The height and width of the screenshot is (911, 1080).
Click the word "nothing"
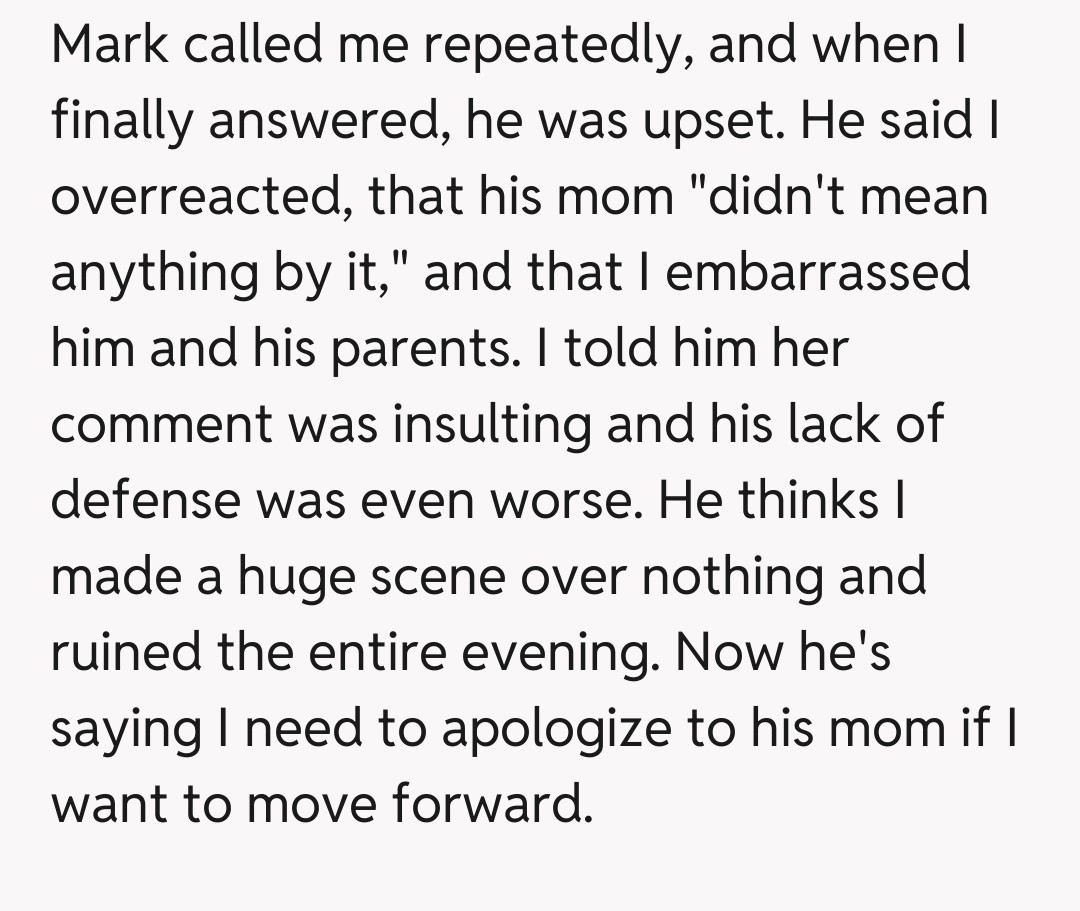(738, 575)
